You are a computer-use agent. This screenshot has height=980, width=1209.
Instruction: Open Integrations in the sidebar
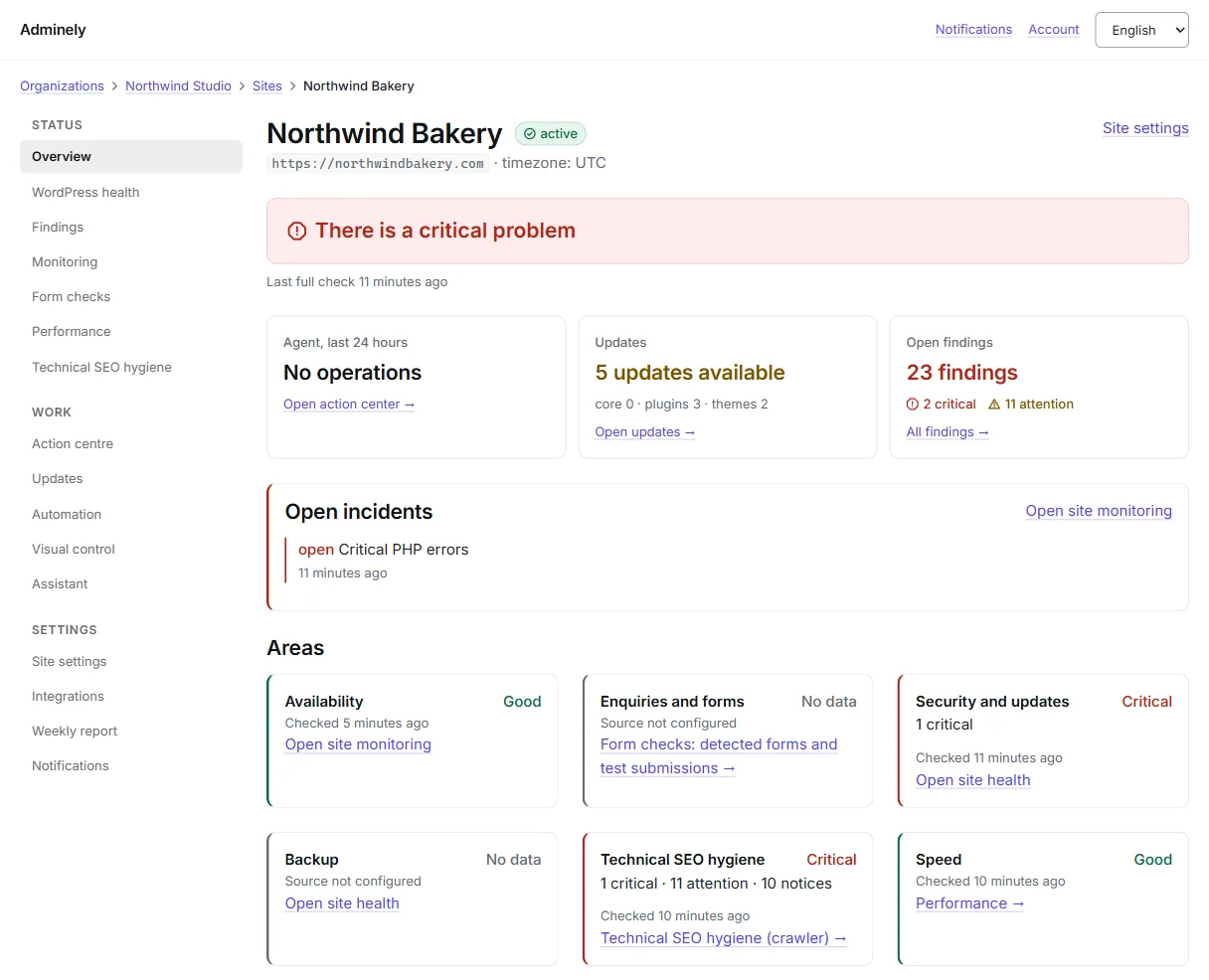click(131, 697)
